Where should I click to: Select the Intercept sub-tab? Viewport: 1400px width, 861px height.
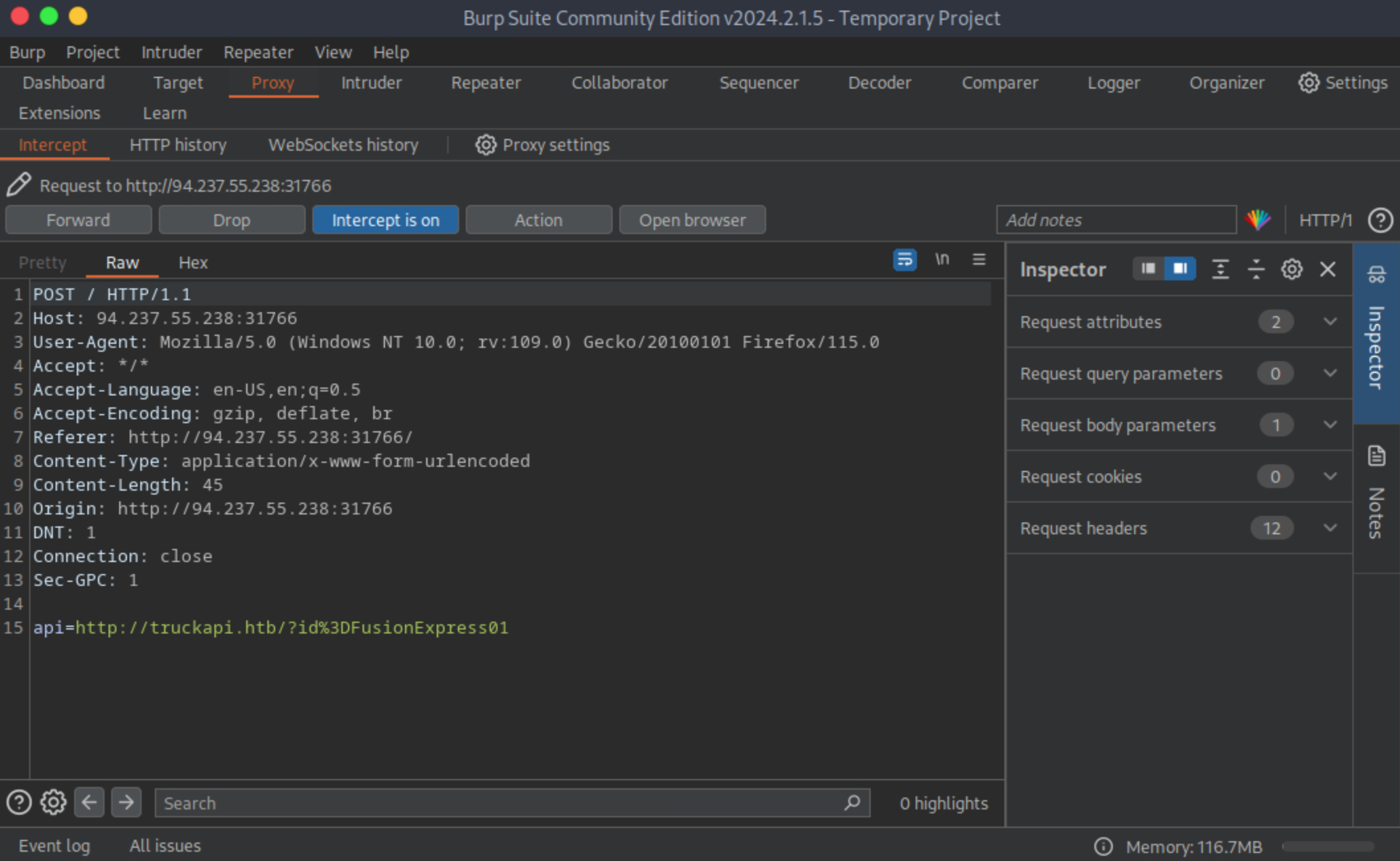53,145
